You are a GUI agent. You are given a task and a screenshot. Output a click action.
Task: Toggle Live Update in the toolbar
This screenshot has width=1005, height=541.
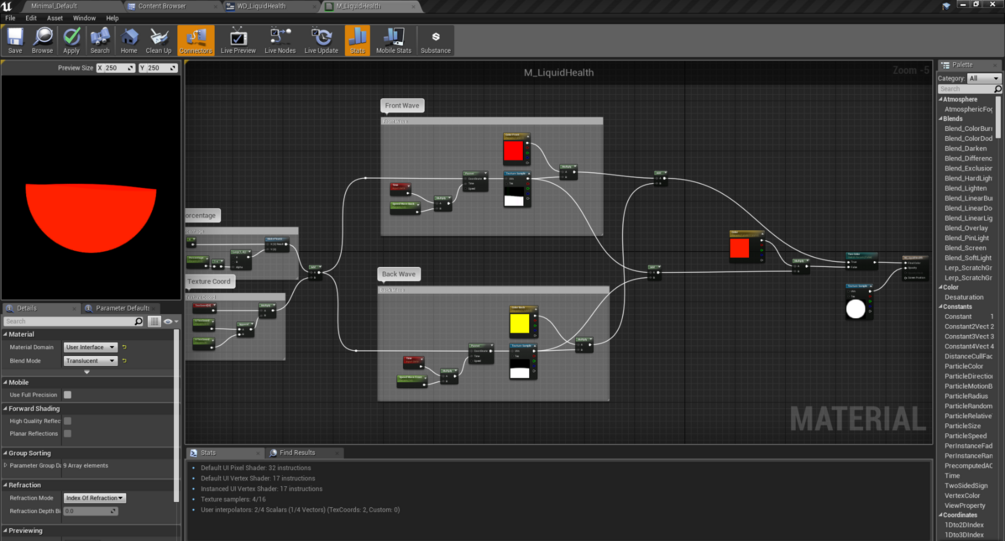pos(321,40)
